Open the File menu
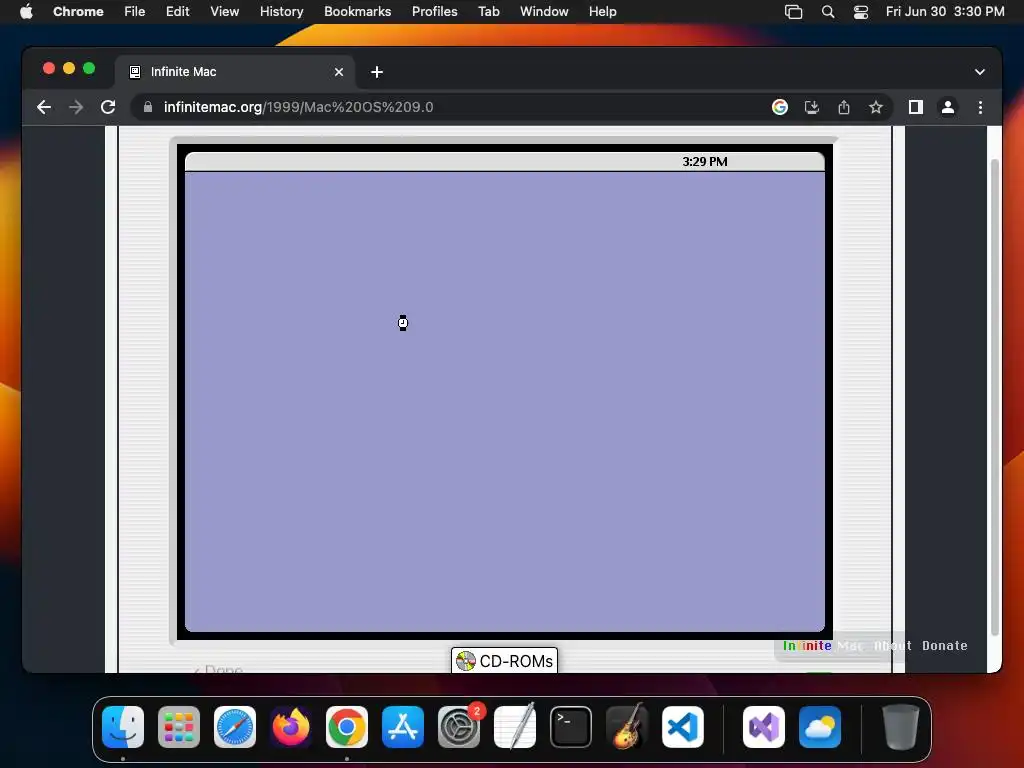The width and height of the screenshot is (1024, 768). point(135,11)
